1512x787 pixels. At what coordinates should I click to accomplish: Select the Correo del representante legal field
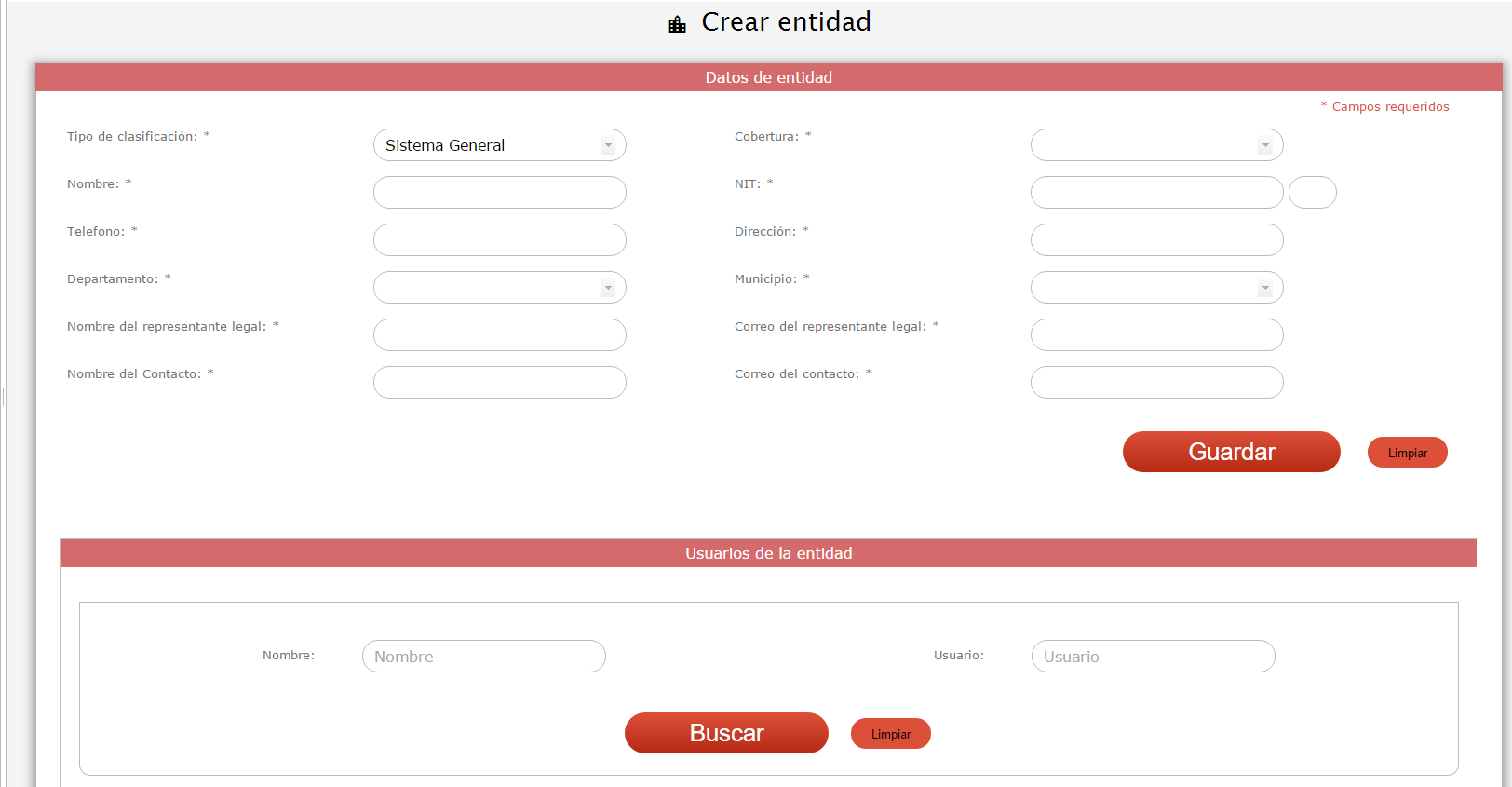tap(1156, 335)
